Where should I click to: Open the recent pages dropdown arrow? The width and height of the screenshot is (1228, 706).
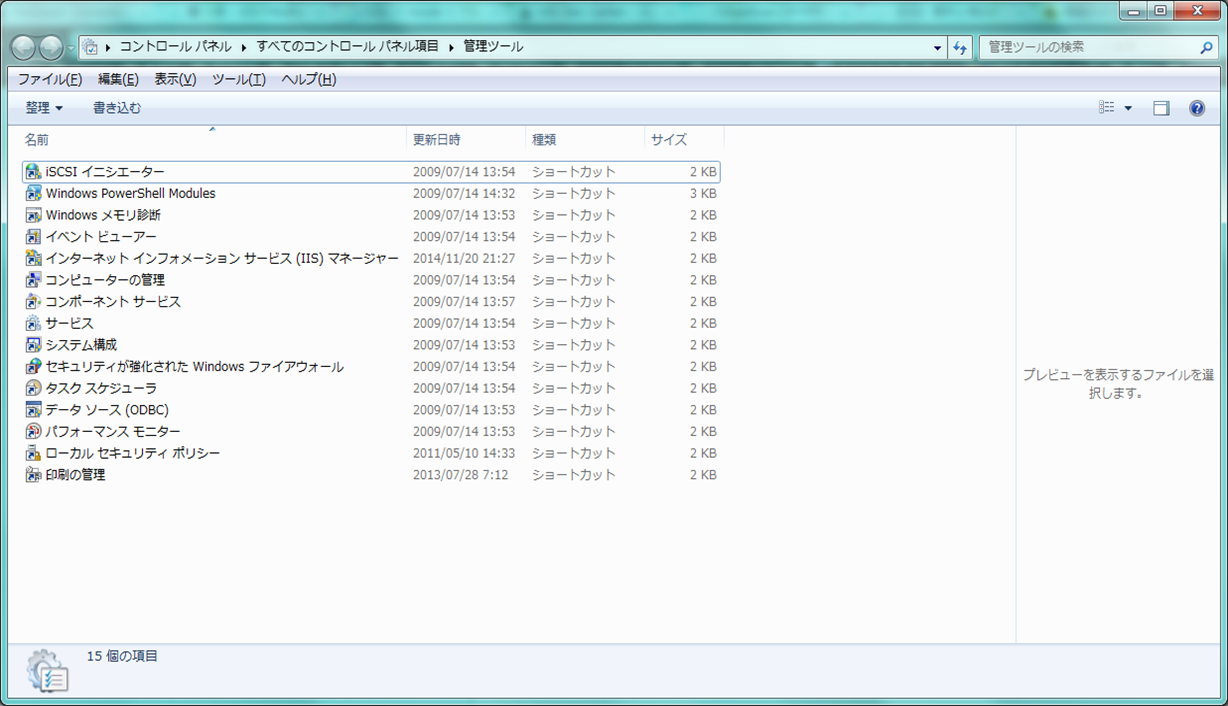tap(72, 48)
